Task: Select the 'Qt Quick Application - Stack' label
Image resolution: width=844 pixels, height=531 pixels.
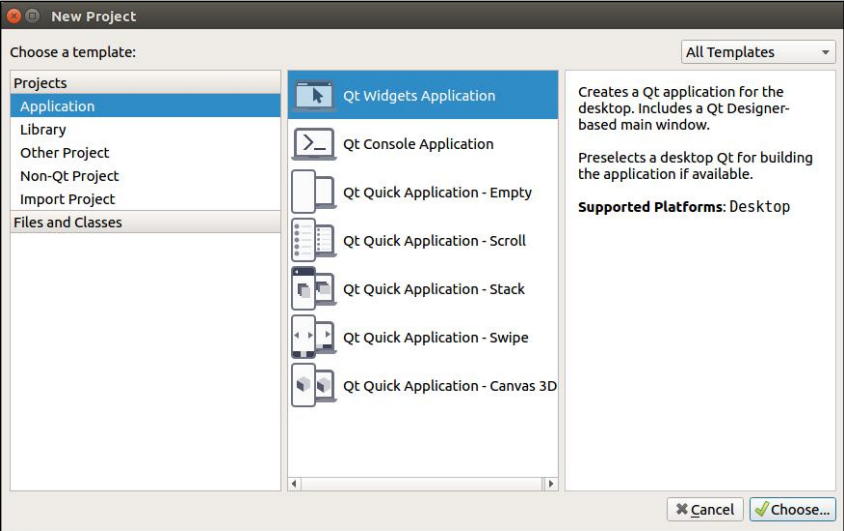Action: click(x=434, y=289)
